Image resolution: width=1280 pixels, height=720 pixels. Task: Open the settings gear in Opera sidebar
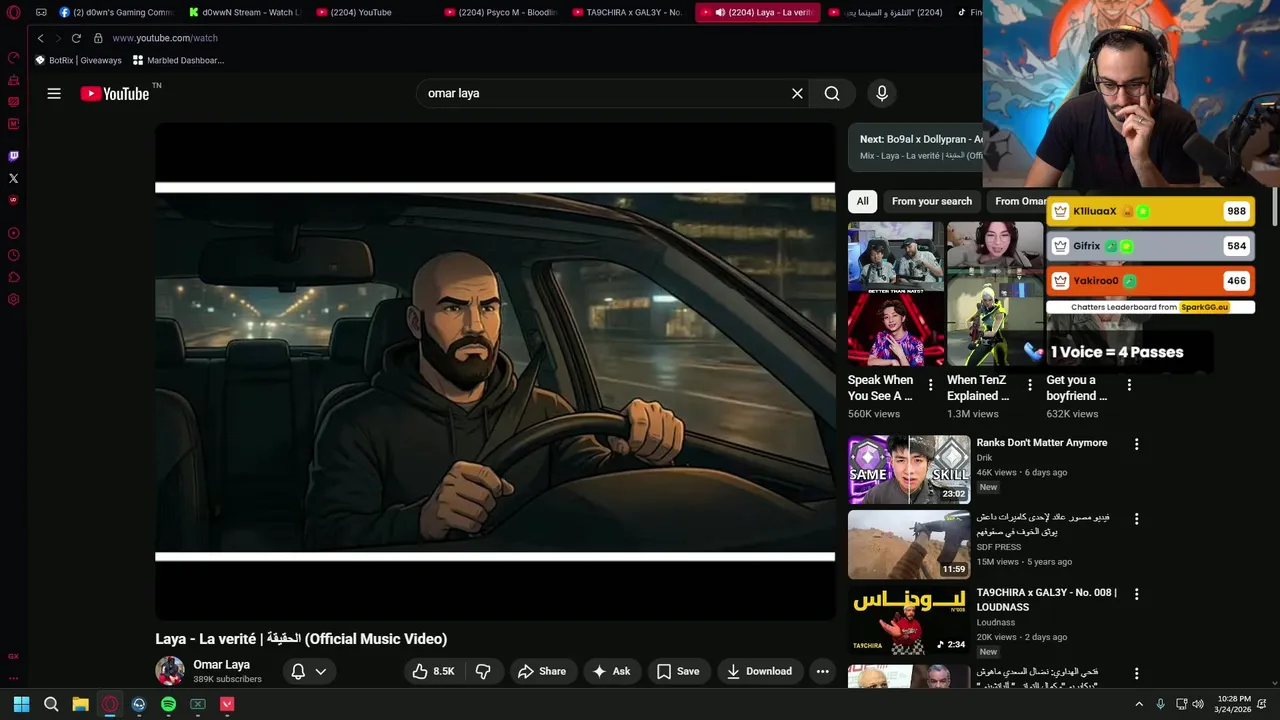click(x=13, y=299)
